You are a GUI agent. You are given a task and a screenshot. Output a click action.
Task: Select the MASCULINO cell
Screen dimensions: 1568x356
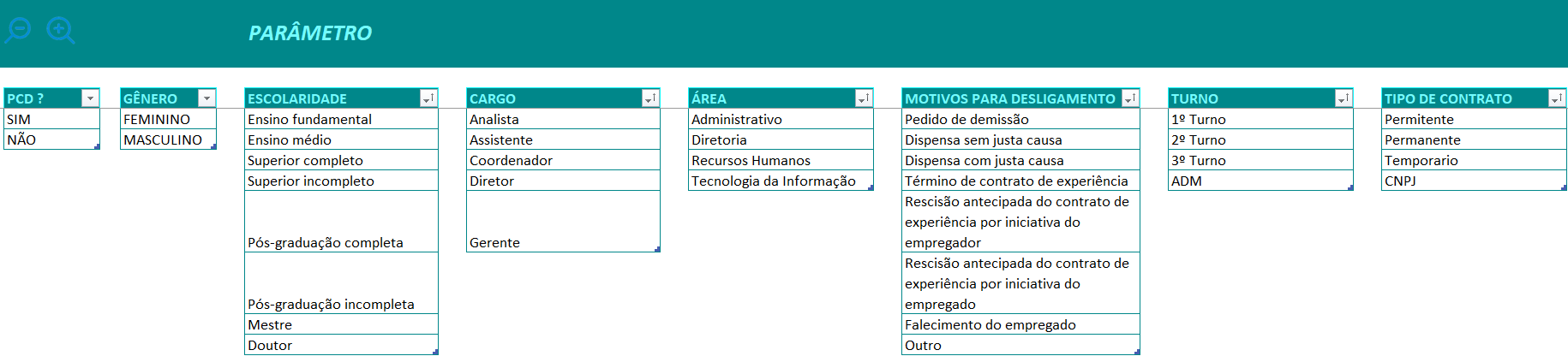[x=167, y=139]
